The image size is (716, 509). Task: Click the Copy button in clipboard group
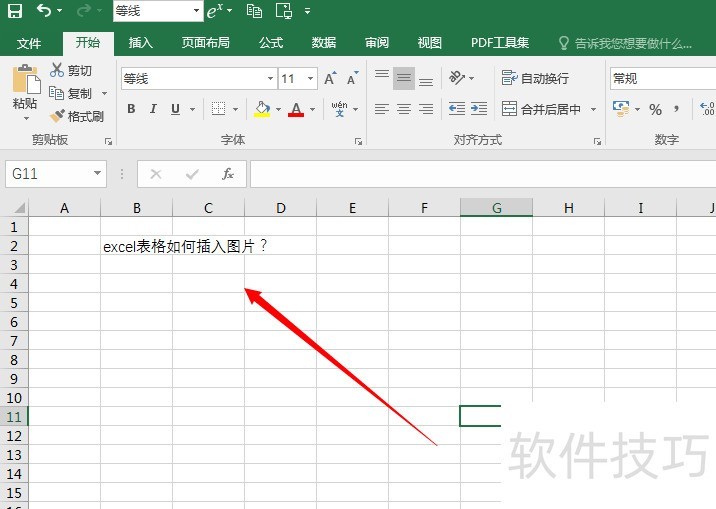pyautogui.click(x=71, y=94)
